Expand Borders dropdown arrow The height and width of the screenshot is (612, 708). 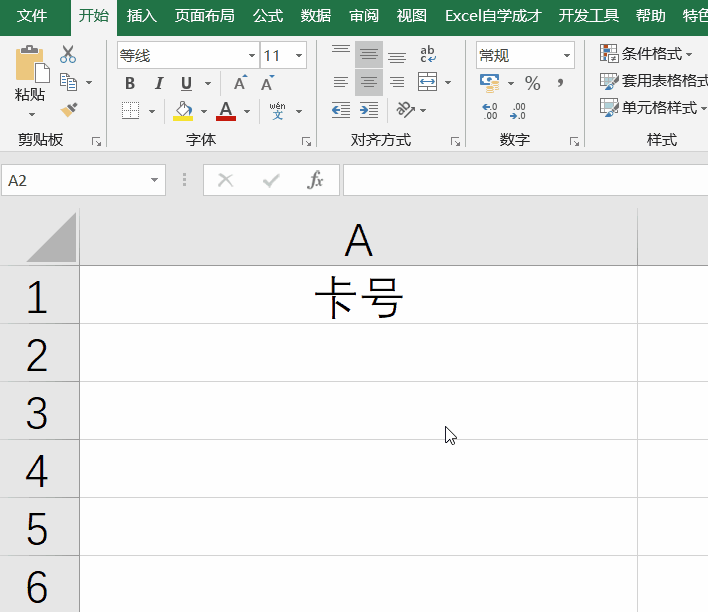tap(152, 111)
